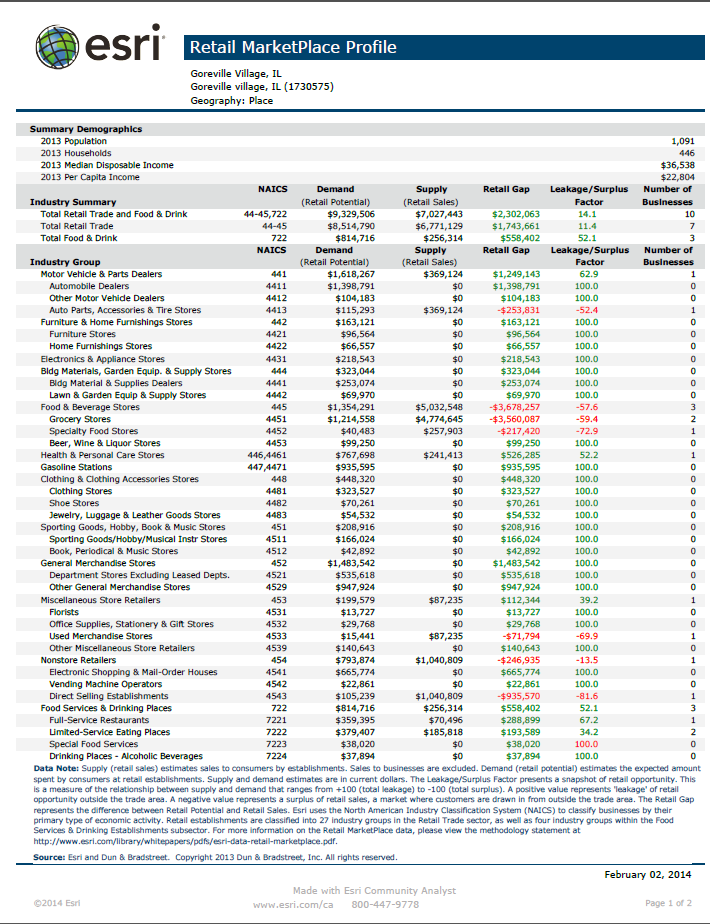Image resolution: width=710 pixels, height=924 pixels.
Task: Select Specialty Food Stores factor -72.9
Action: [587, 431]
